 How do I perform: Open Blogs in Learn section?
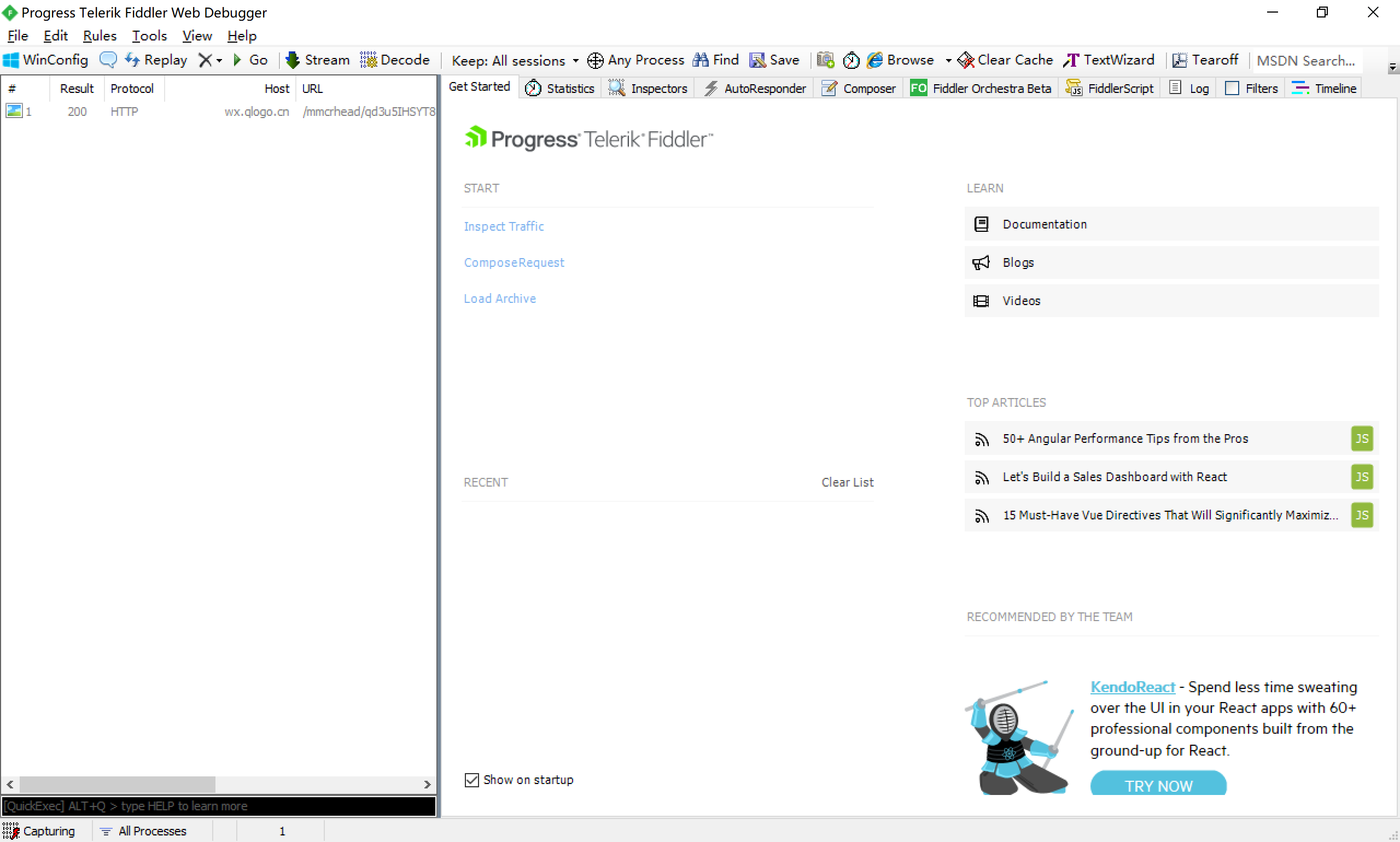tap(1171, 262)
